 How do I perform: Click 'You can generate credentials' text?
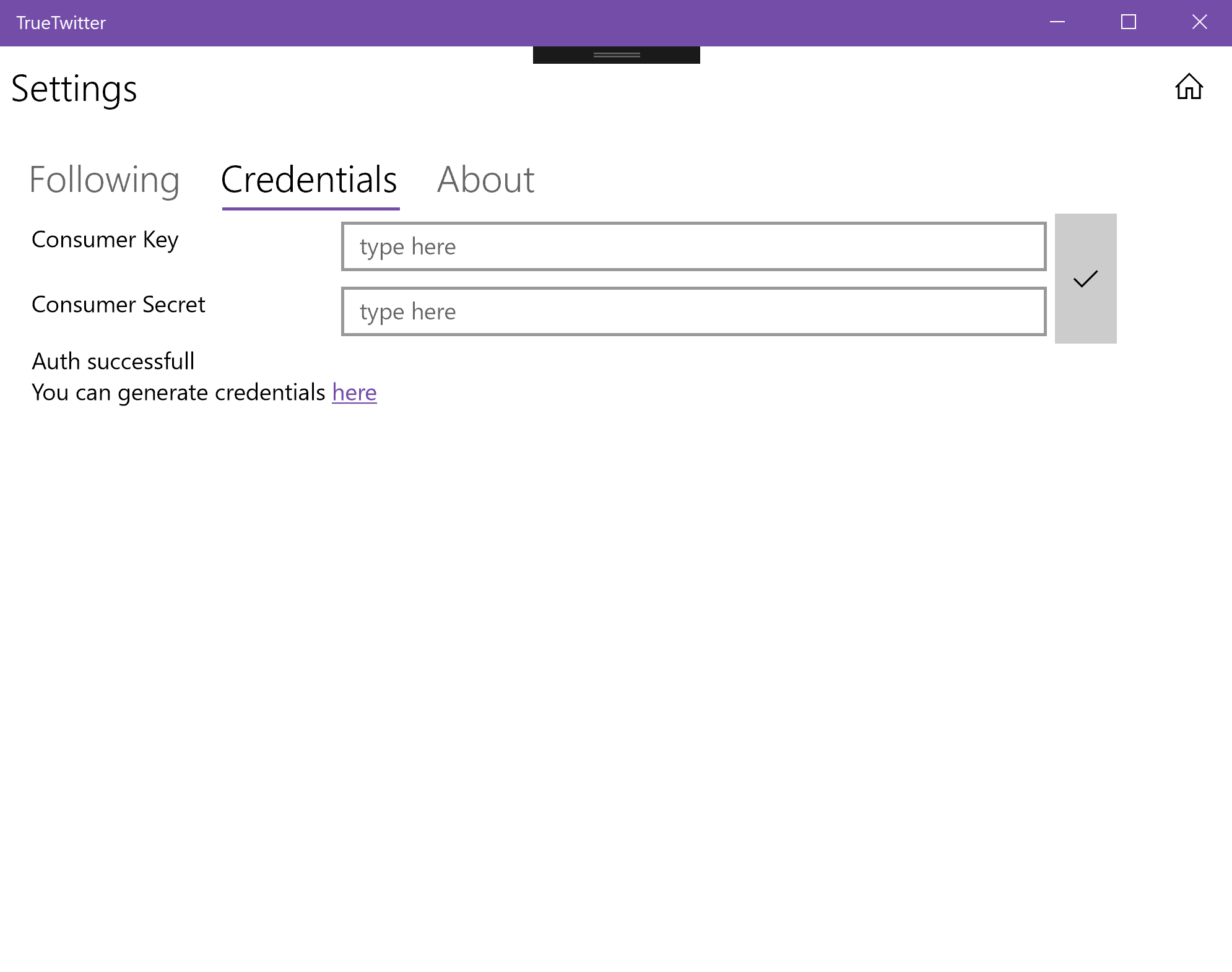(178, 393)
